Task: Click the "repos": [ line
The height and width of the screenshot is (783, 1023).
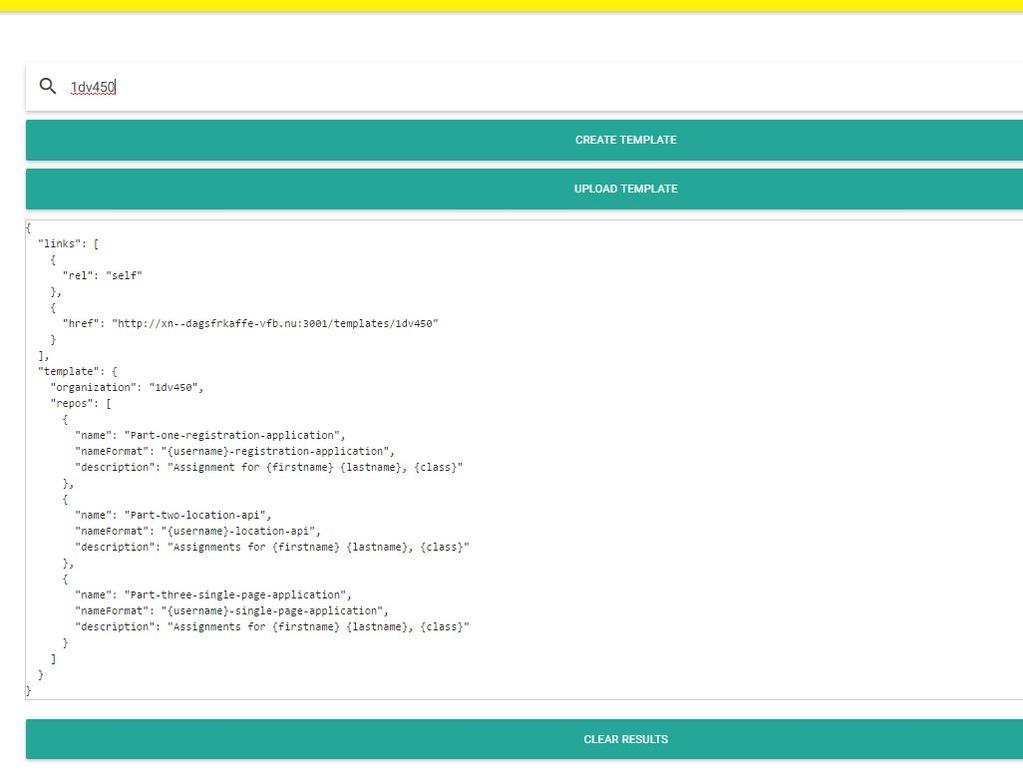Action: pos(81,403)
